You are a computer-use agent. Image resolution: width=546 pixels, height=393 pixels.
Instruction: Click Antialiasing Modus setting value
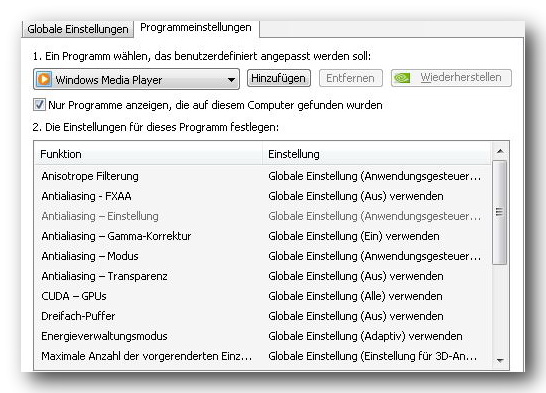click(x=375, y=257)
